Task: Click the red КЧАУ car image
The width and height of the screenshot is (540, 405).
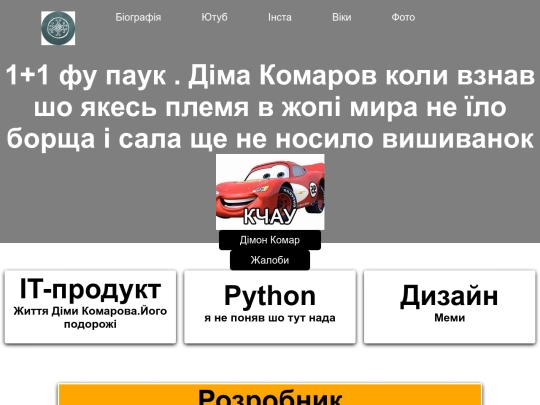Action: click(x=270, y=192)
